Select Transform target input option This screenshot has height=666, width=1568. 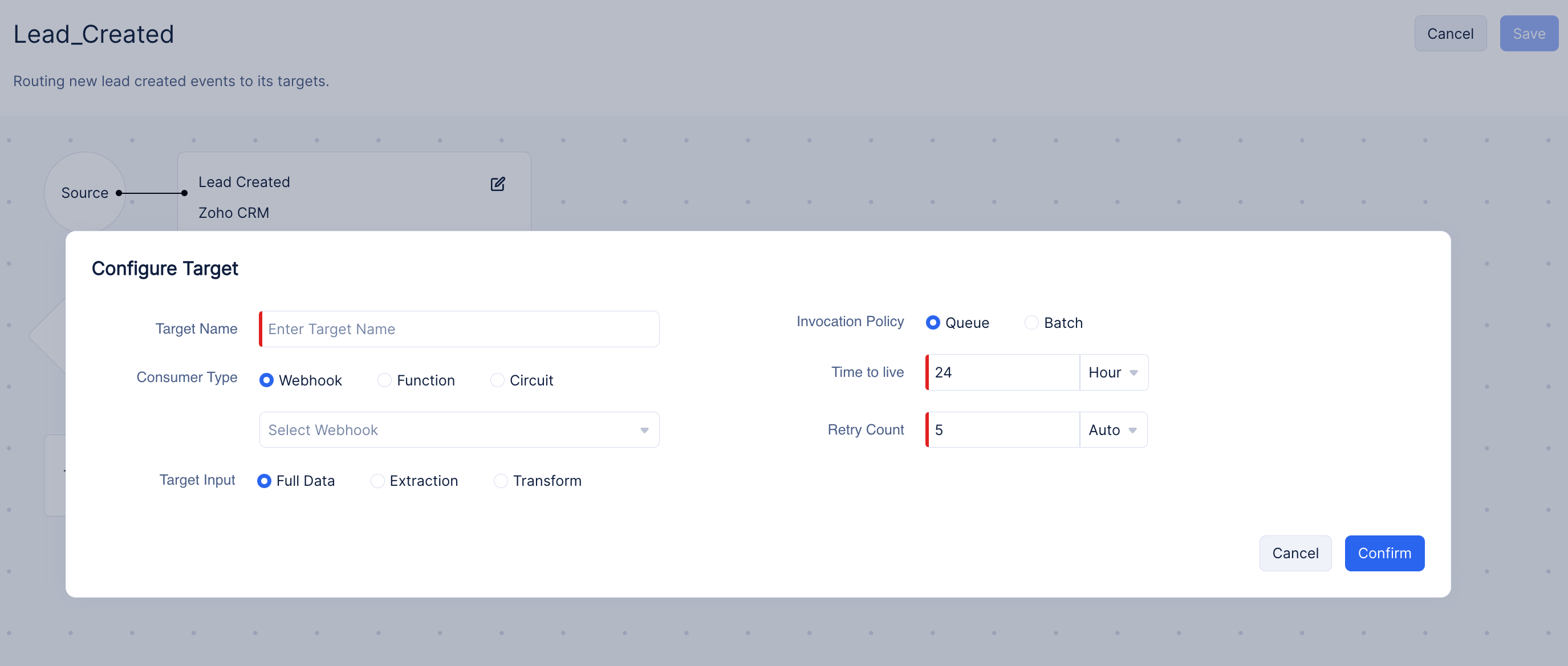point(501,480)
